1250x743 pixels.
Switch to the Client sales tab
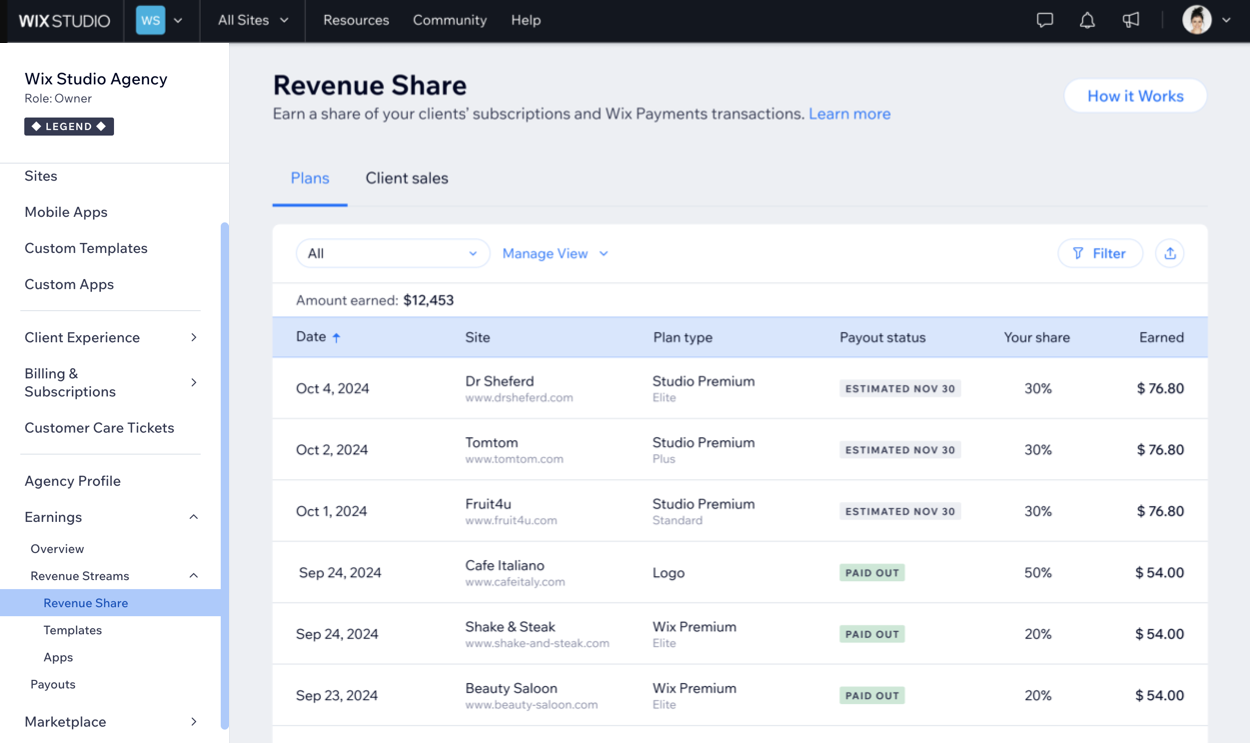pos(407,178)
